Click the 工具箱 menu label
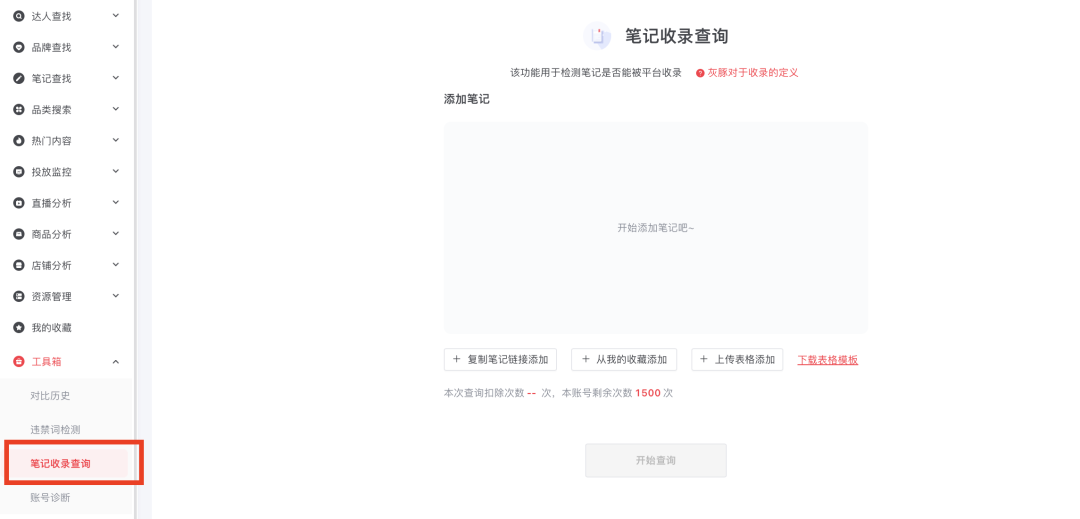This screenshot has height=519, width=1080. tap(47, 361)
